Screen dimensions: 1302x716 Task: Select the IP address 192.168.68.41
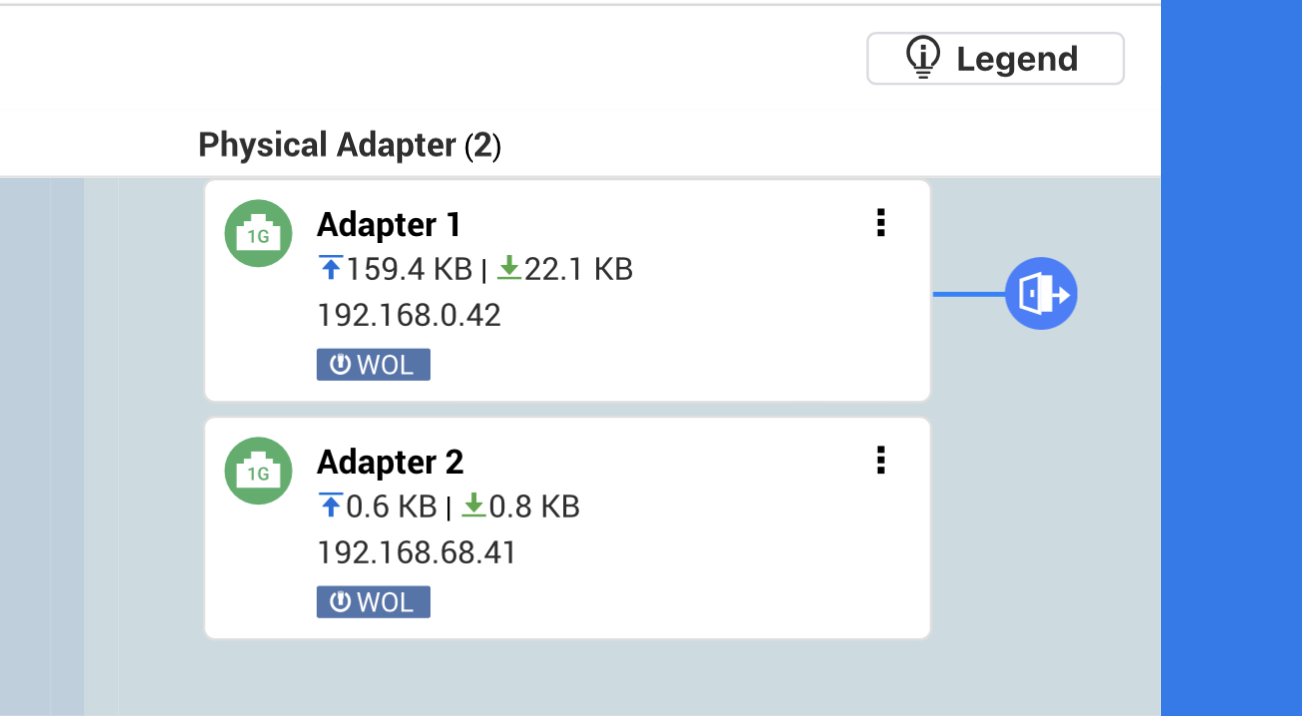pyautogui.click(x=416, y=553)
